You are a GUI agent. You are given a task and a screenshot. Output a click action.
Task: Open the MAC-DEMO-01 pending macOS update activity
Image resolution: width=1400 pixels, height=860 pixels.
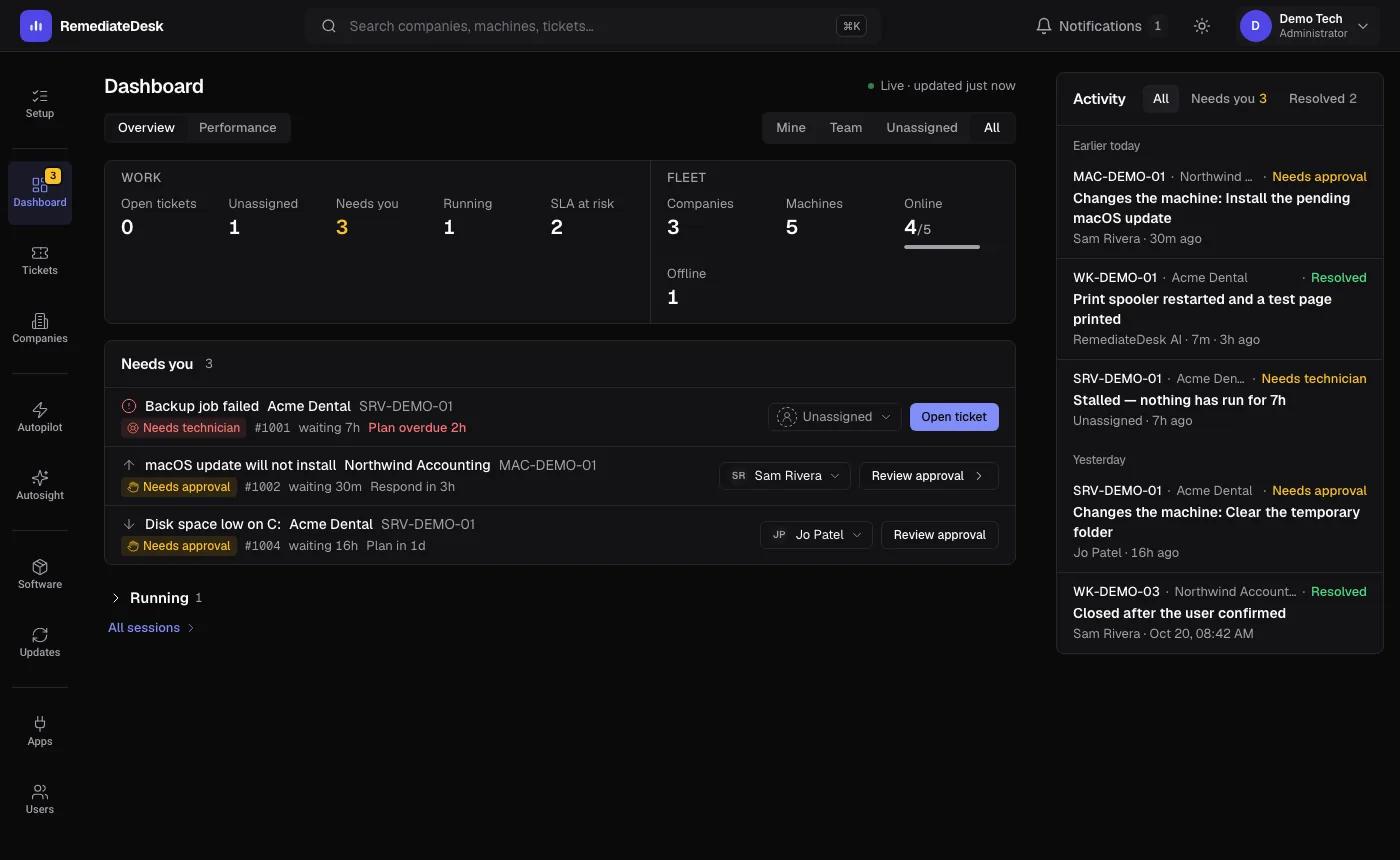coord(1220,208)
